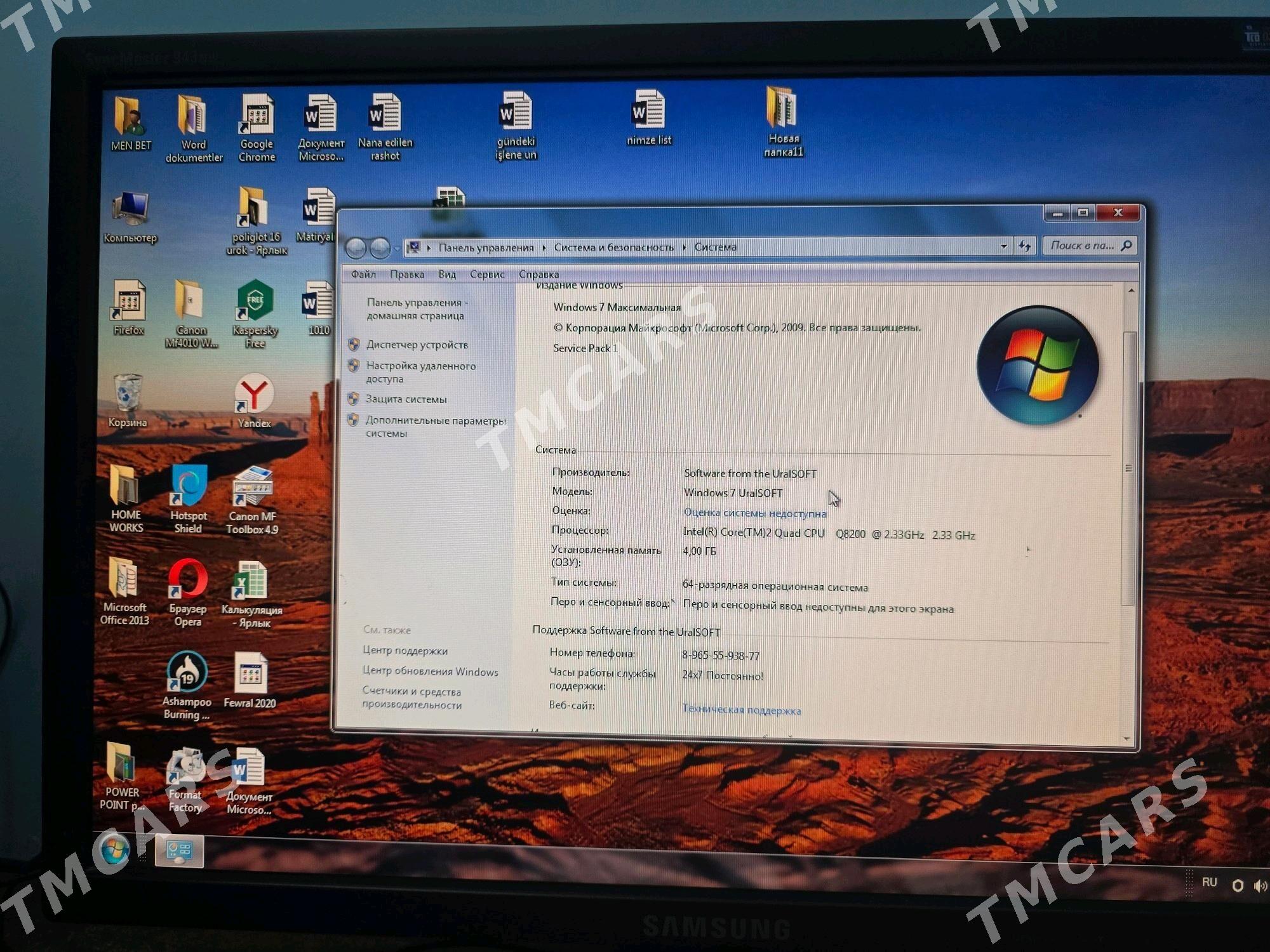Open POWER POINT folder
1270x952 pixels.
click(121, 776)
